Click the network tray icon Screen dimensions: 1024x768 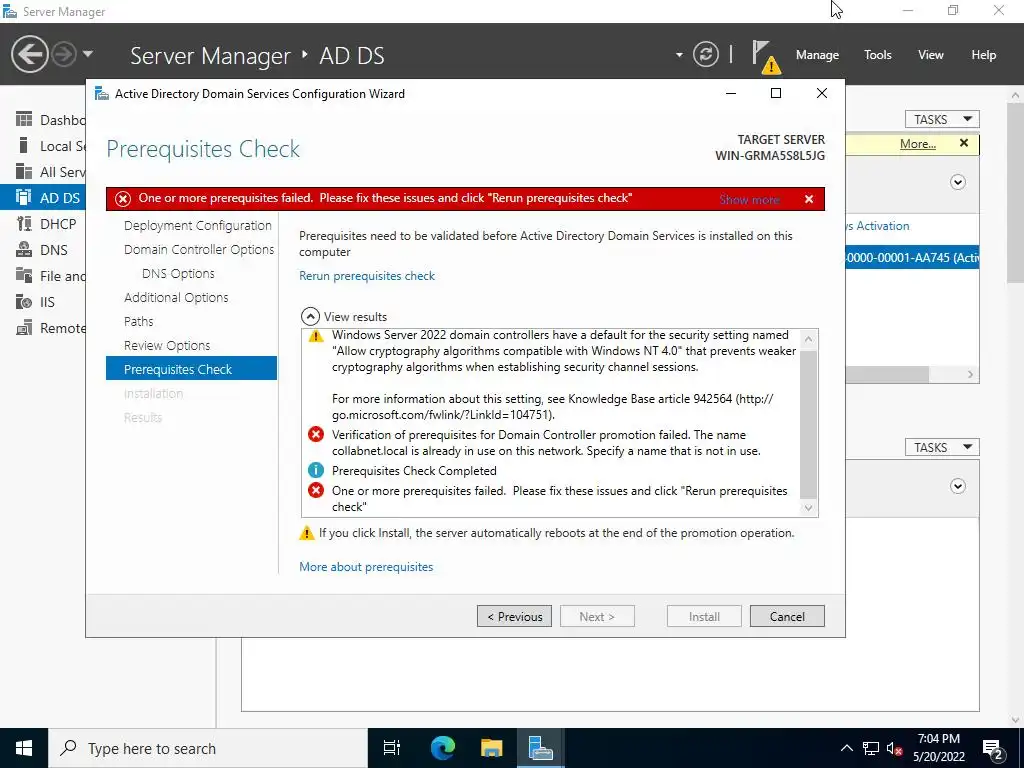click(871, 748)
